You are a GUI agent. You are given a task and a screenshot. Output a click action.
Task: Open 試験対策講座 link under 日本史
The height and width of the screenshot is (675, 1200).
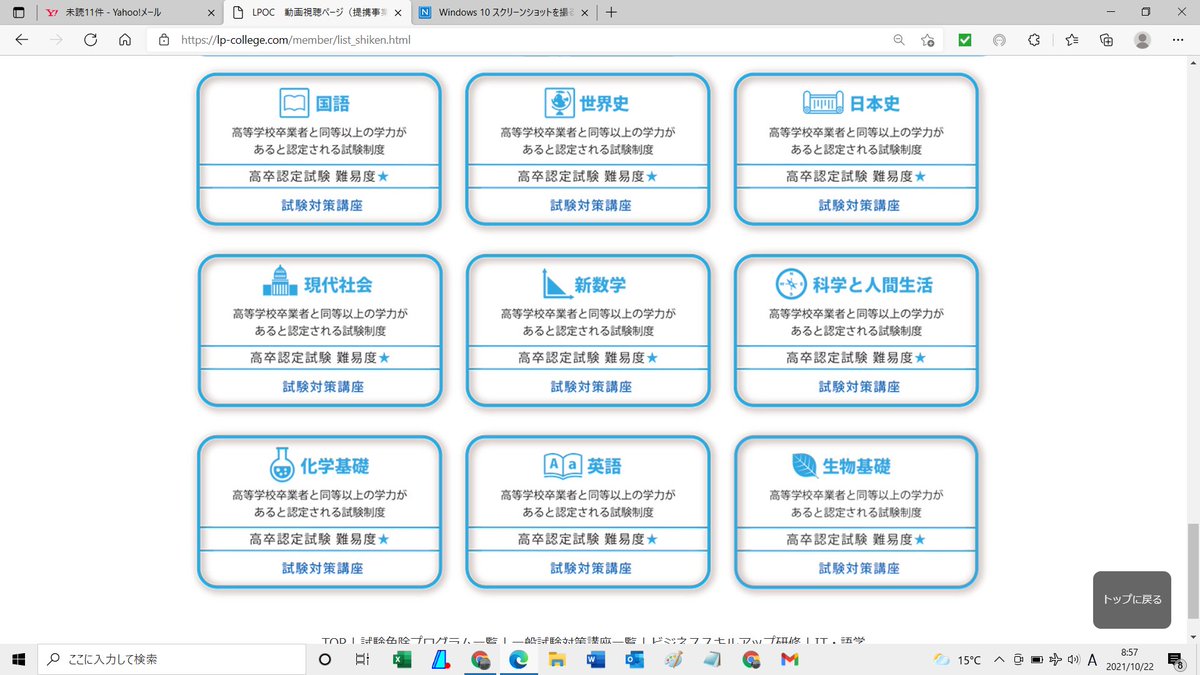[859, 205]
